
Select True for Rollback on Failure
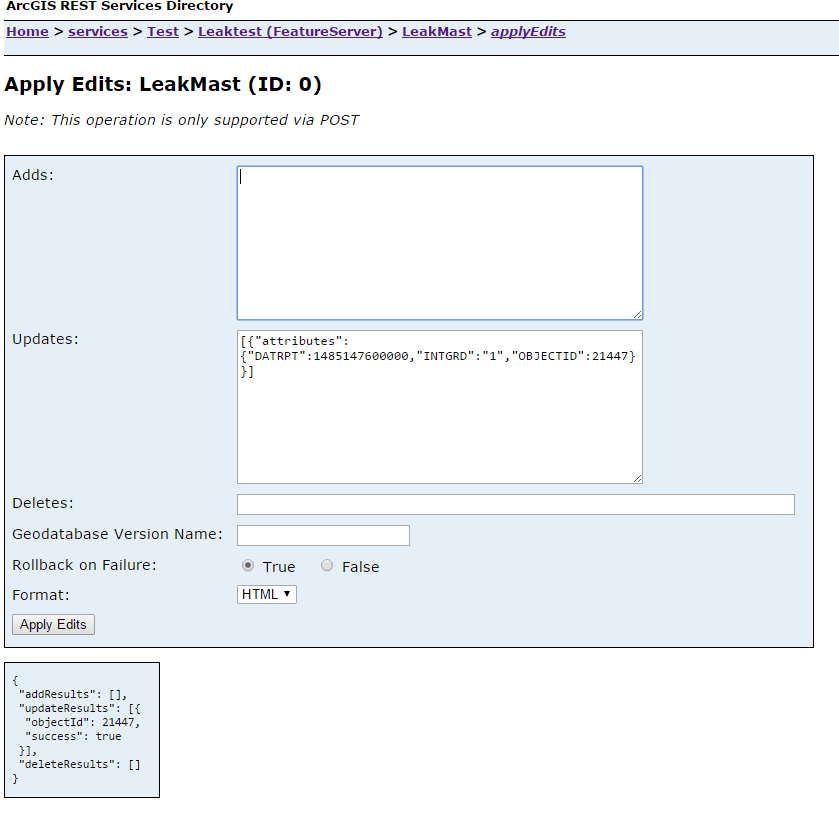tap(248, 565)
